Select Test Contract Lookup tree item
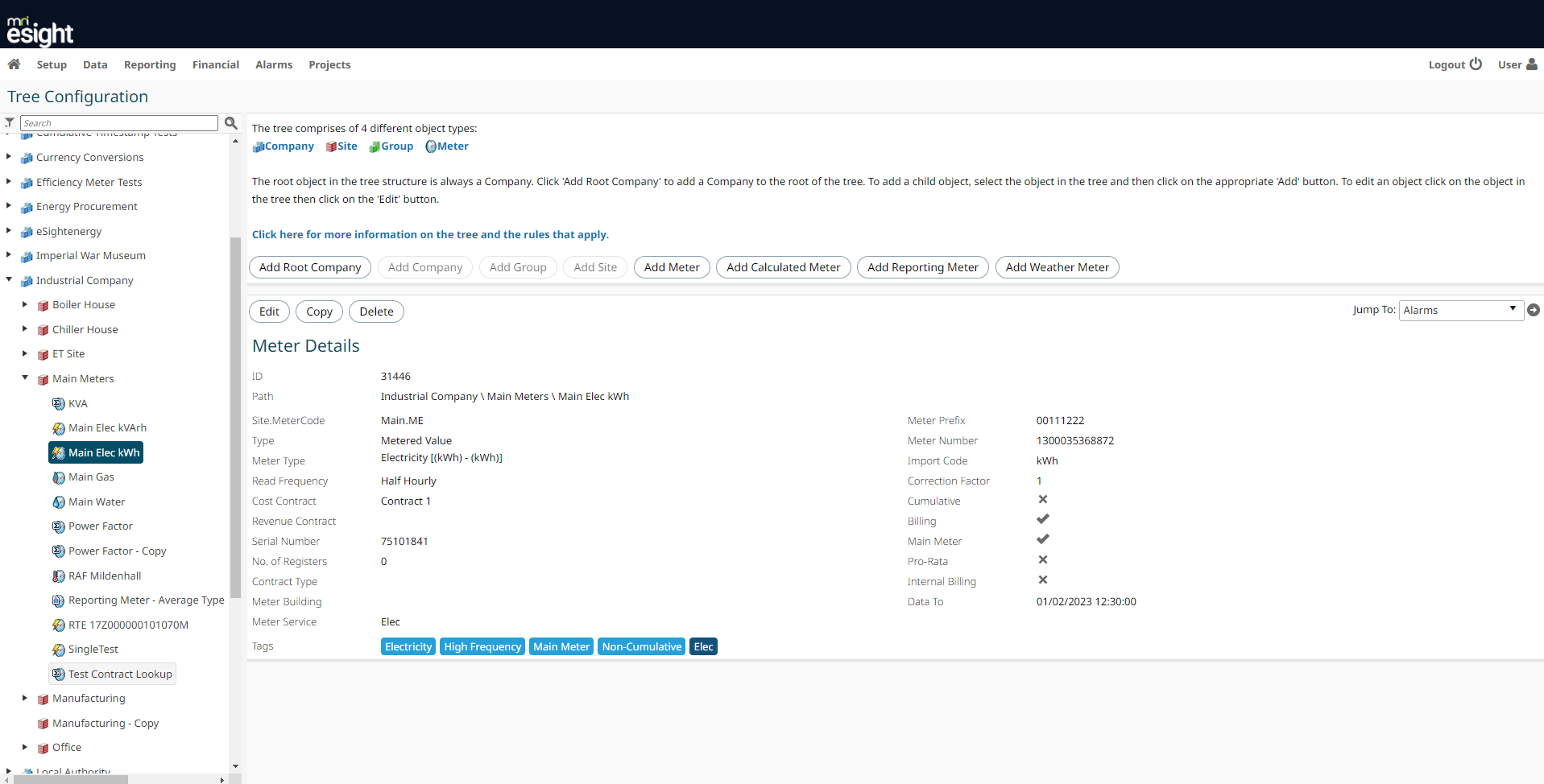 [112, 675]
